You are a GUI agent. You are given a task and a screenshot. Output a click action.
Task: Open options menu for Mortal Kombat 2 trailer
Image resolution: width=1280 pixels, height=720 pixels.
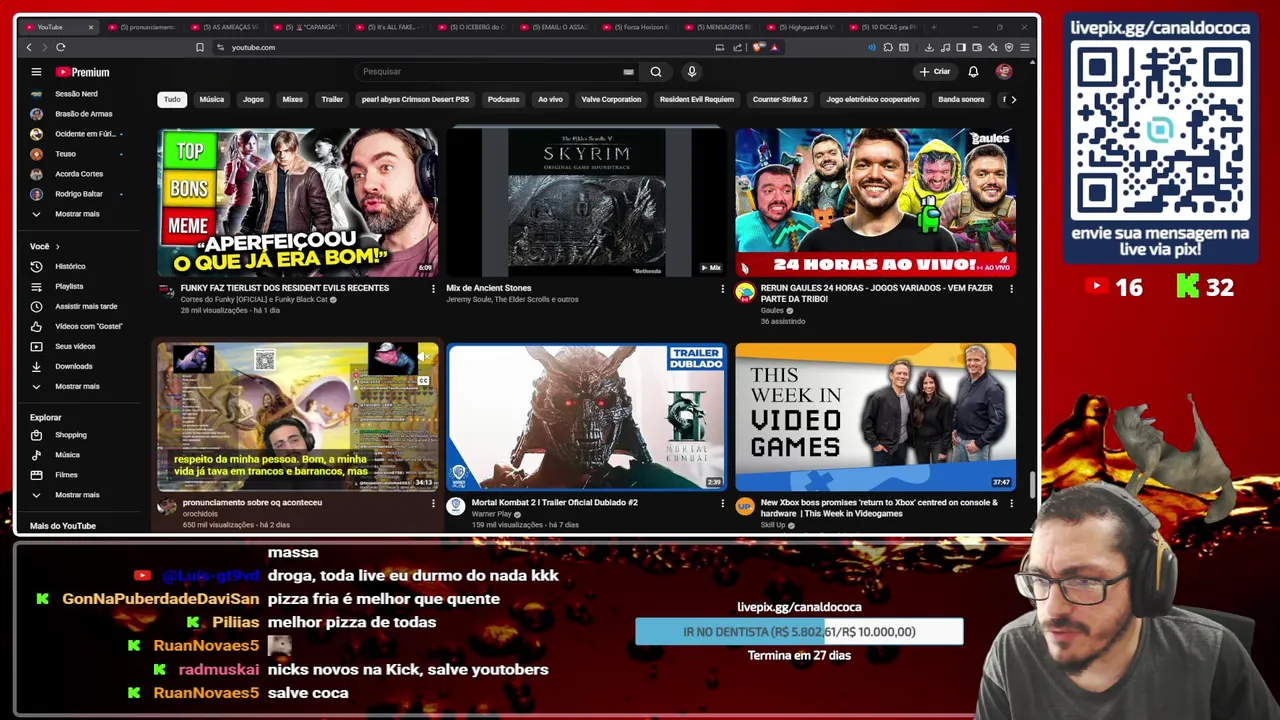click(x=722, y=504)
